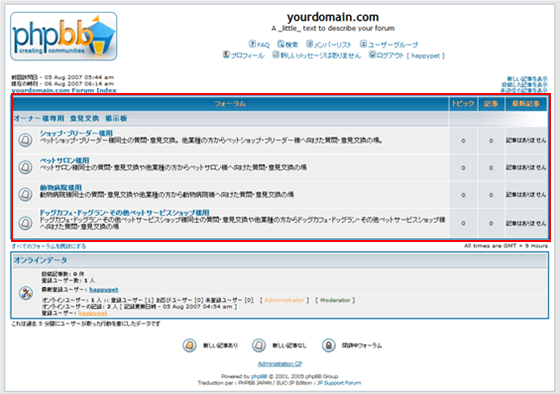
Task: Open the yourdomain.com Forum Index link
Action: point(64,90)
